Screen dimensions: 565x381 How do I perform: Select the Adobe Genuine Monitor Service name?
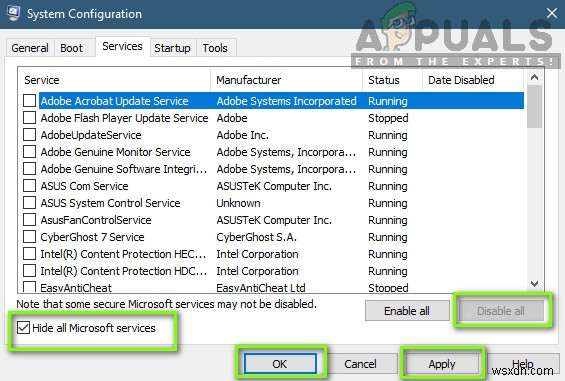click(x=115, y=152)
